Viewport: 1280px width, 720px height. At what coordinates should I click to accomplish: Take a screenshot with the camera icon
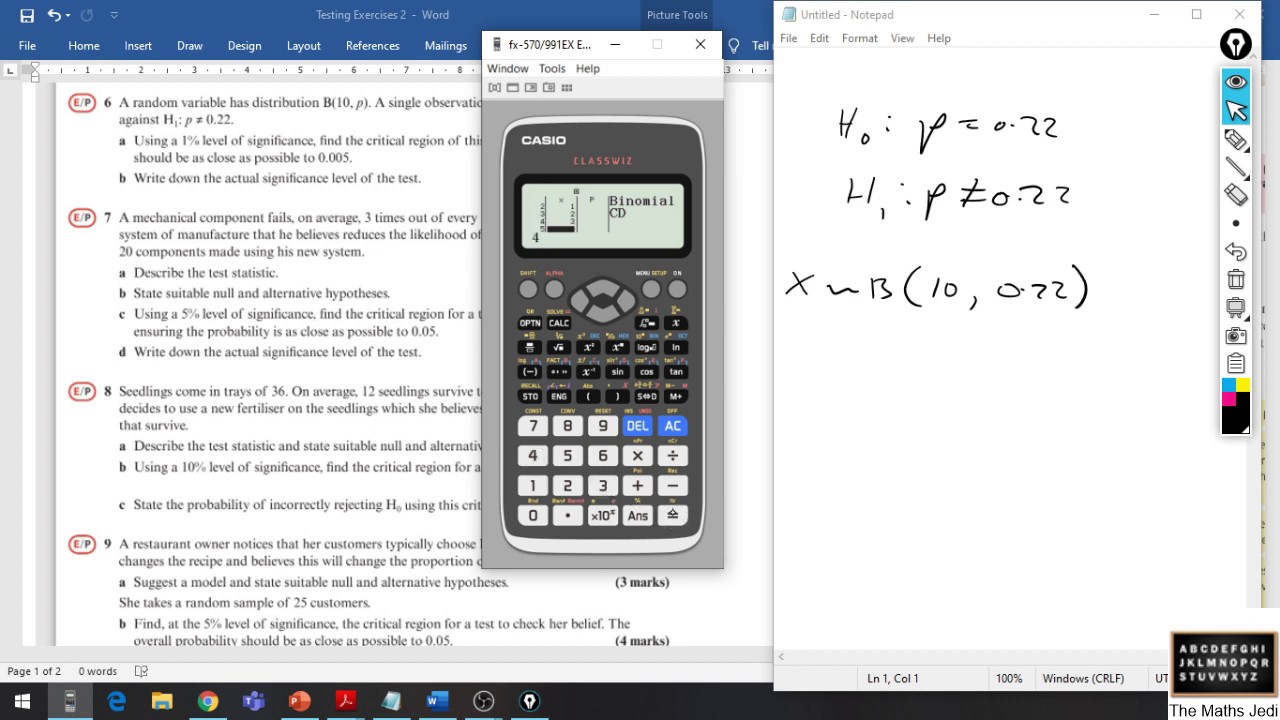click(x=1236, y=336)
